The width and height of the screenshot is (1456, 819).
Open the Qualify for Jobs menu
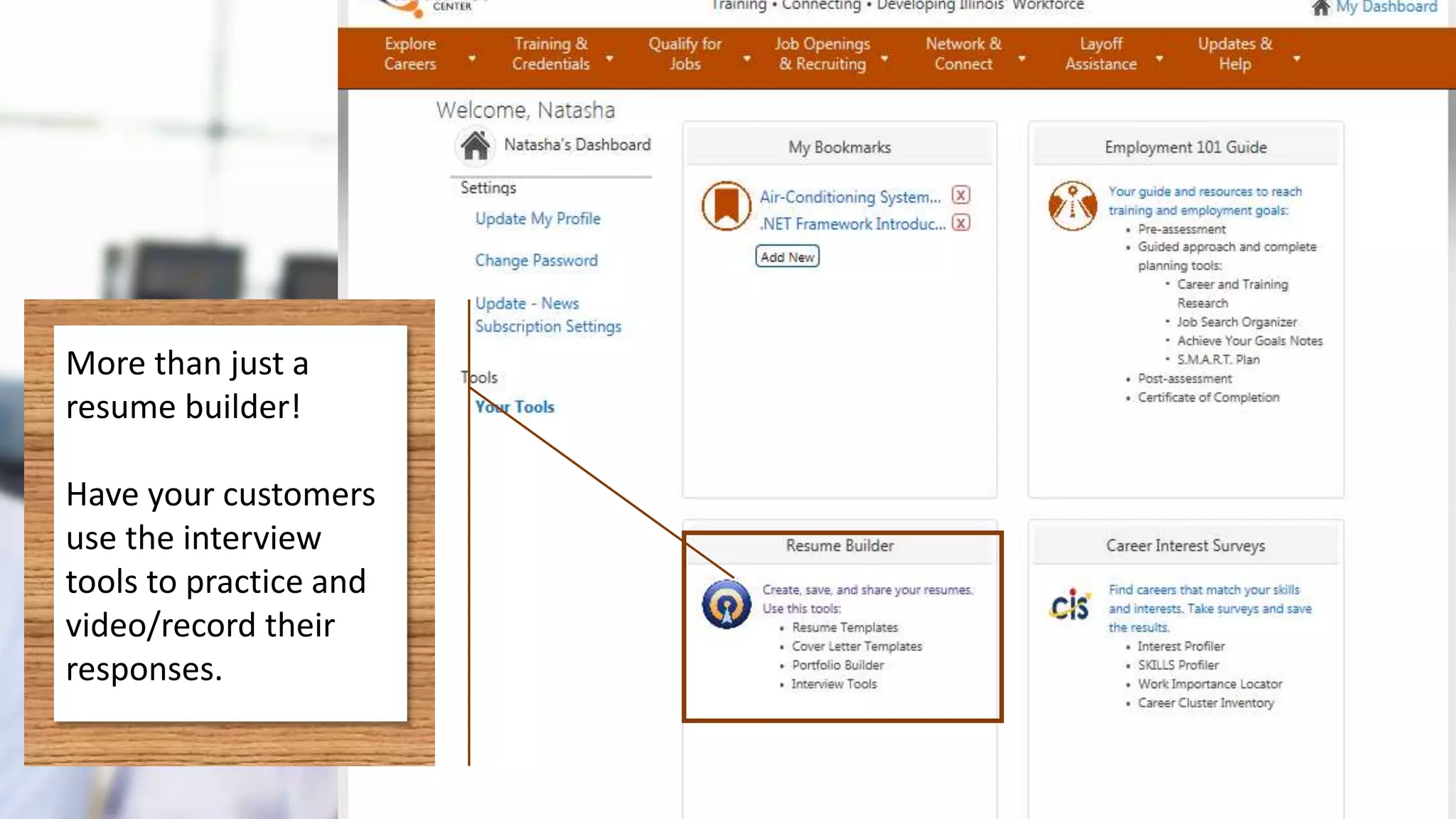click(685, 54)
